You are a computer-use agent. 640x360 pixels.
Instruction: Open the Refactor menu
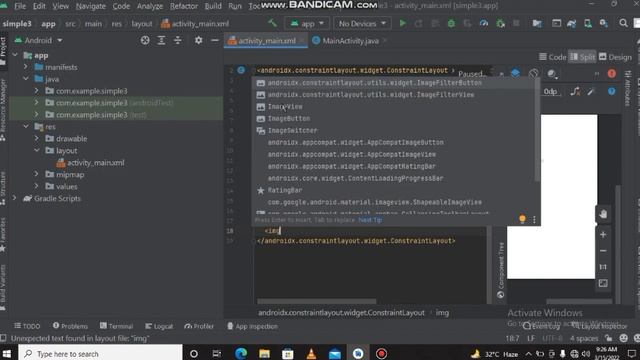(184, 6)
